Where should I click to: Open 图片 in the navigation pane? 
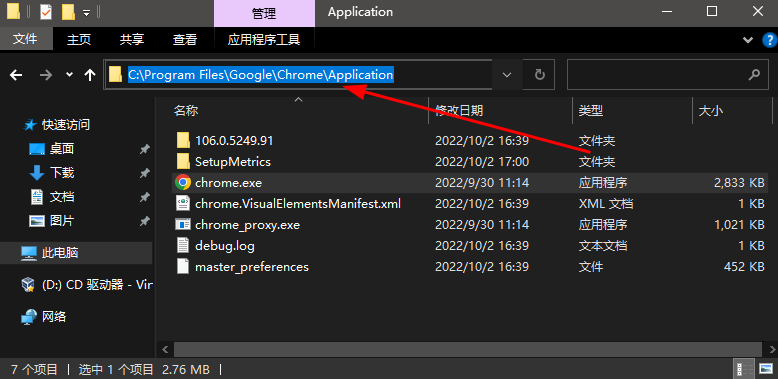point(62,220)
